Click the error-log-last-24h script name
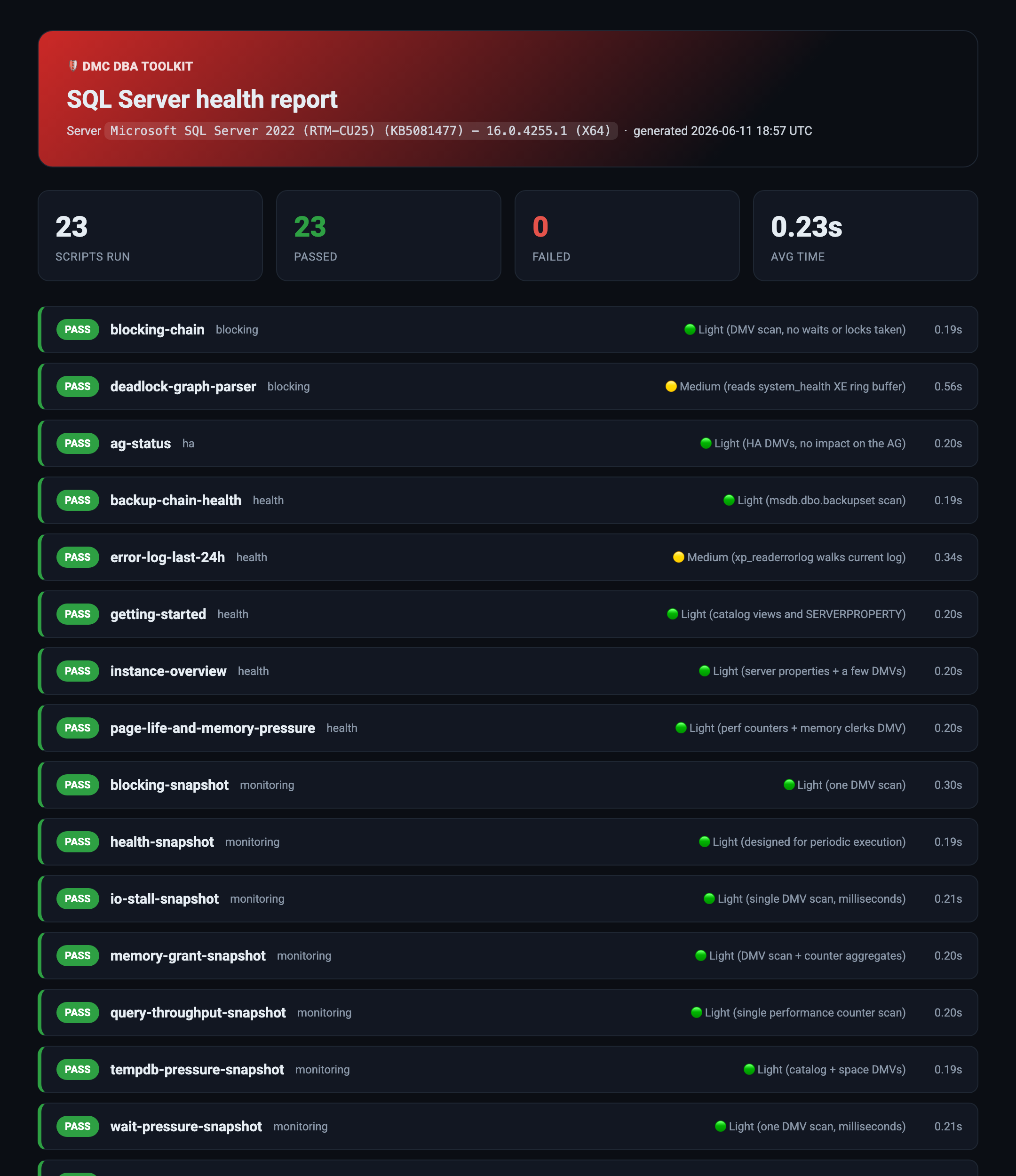The image size is (1016, 1176). point(167,557)
